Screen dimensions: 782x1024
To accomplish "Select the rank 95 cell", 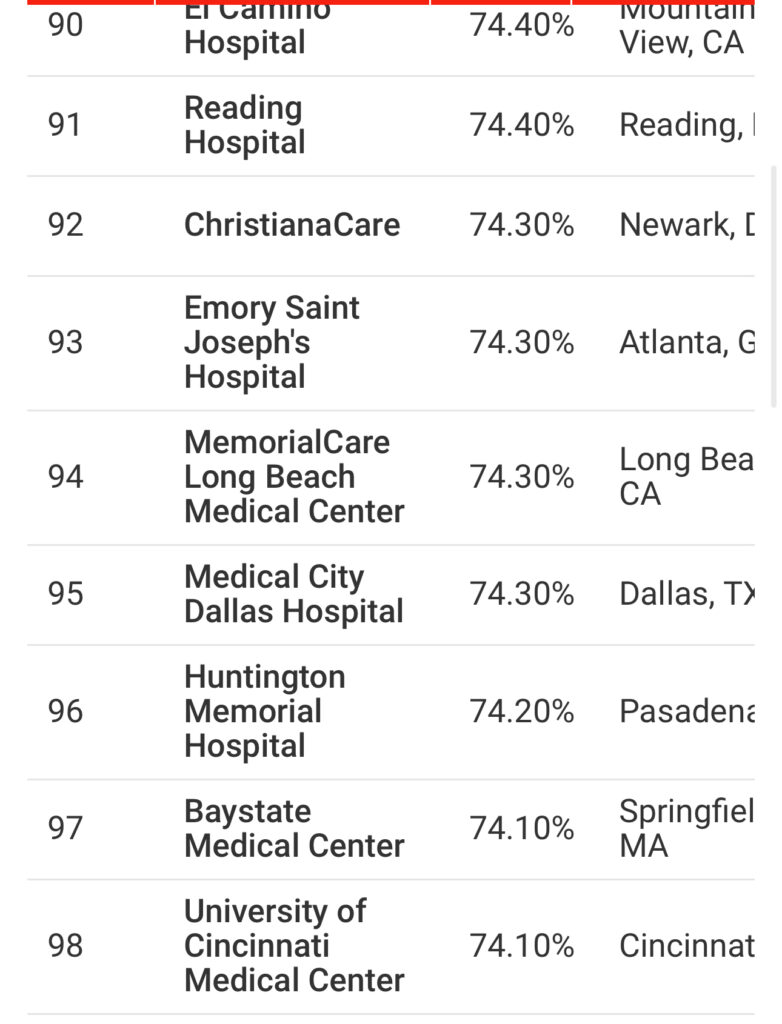I will tap(66, 594).
